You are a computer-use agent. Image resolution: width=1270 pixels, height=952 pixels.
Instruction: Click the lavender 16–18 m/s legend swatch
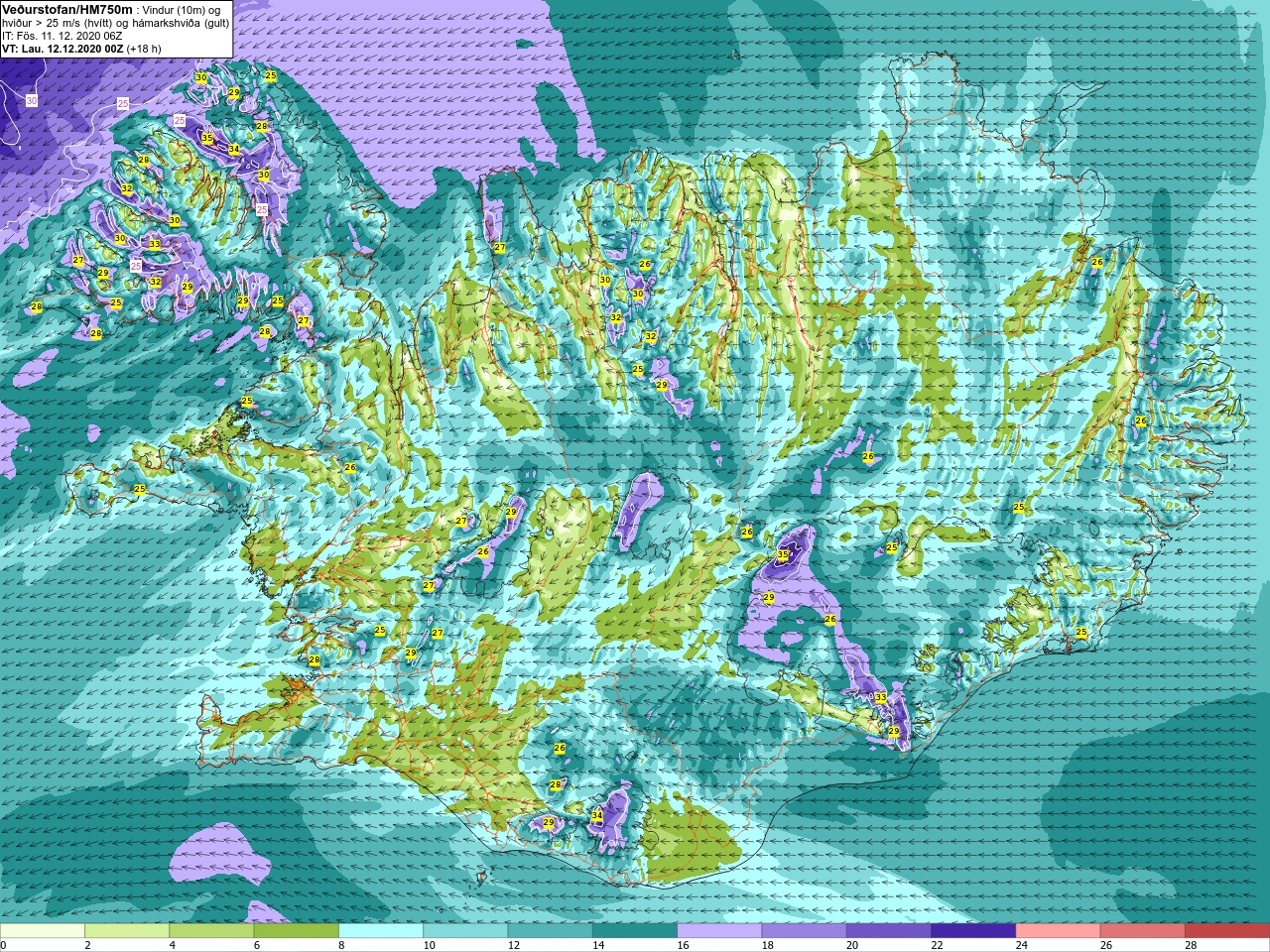coord(719,931)
